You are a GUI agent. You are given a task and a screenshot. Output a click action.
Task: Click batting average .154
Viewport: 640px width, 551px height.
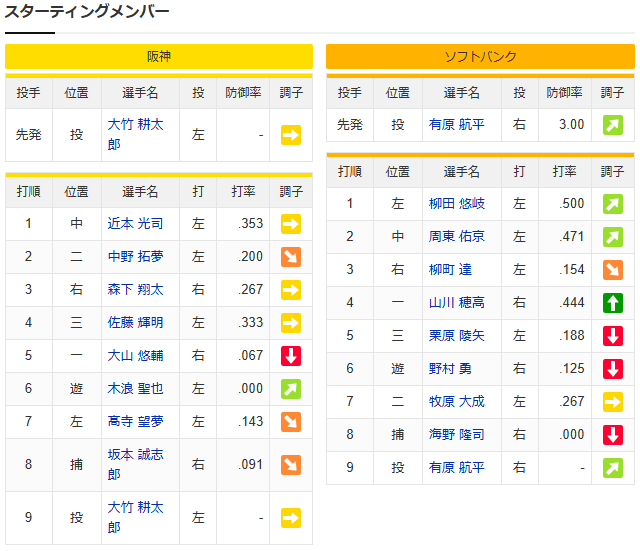[572, 270]
